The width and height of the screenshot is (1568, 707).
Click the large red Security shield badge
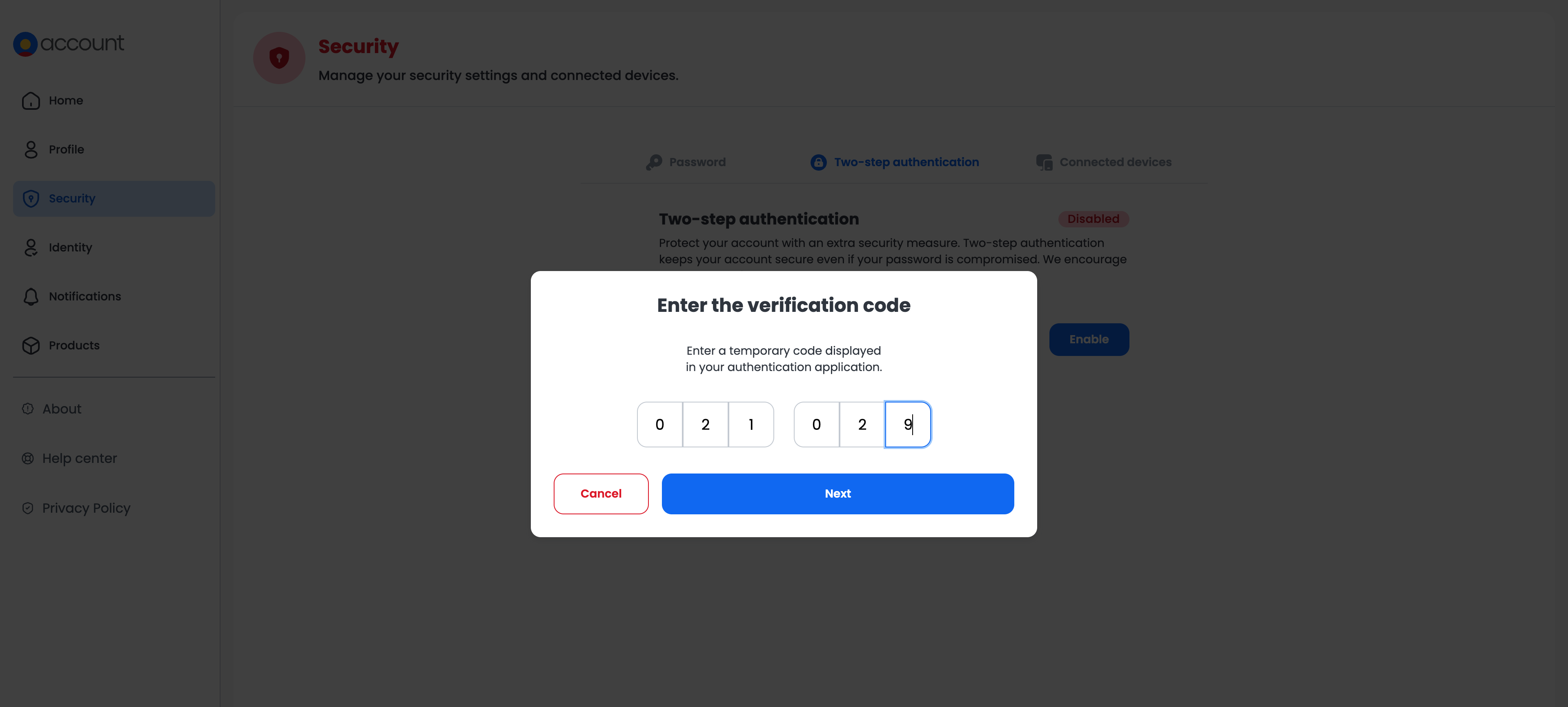point(279,58)
